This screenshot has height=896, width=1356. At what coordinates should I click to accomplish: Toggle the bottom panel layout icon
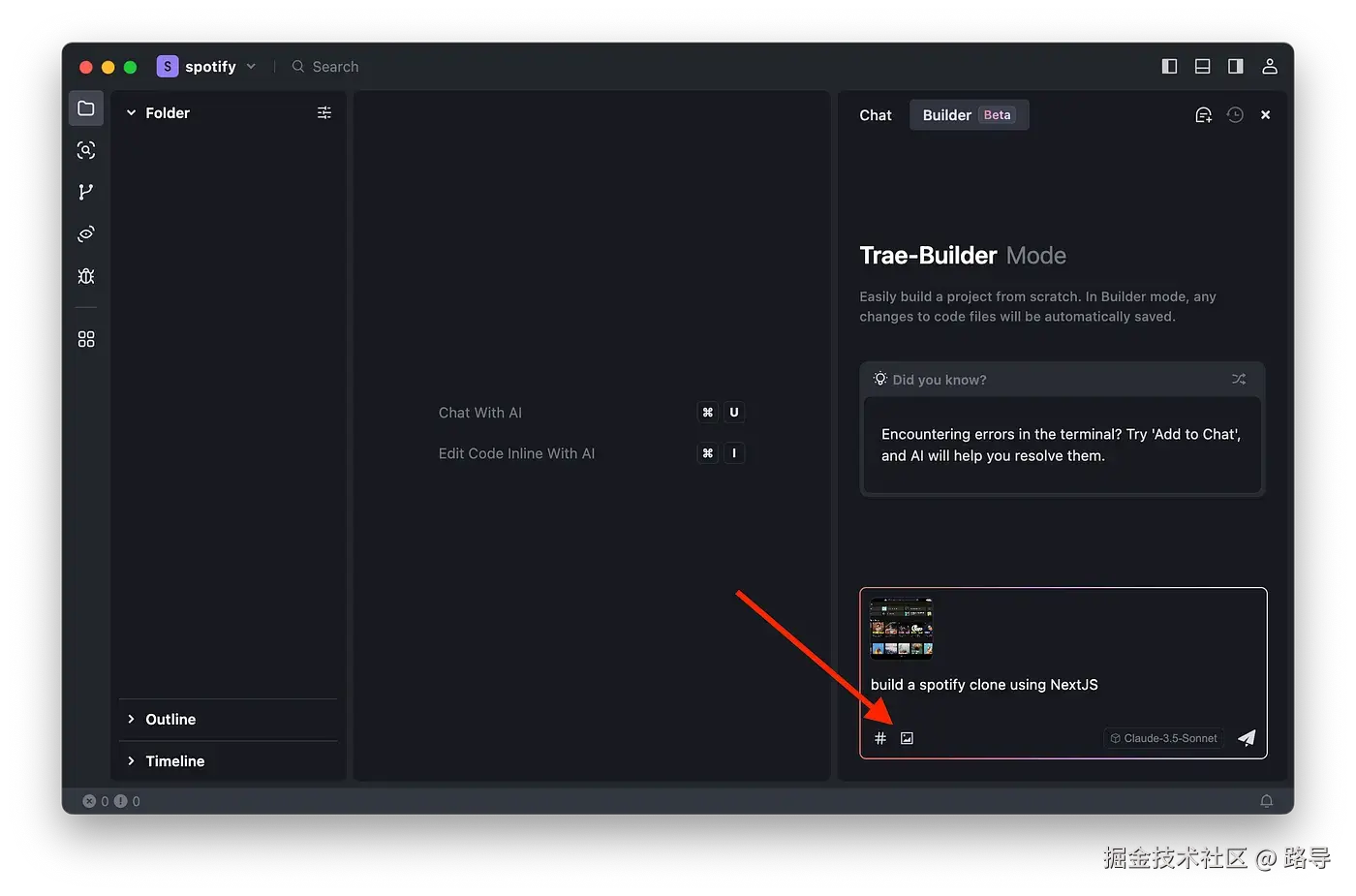[x=1202, y=66]
